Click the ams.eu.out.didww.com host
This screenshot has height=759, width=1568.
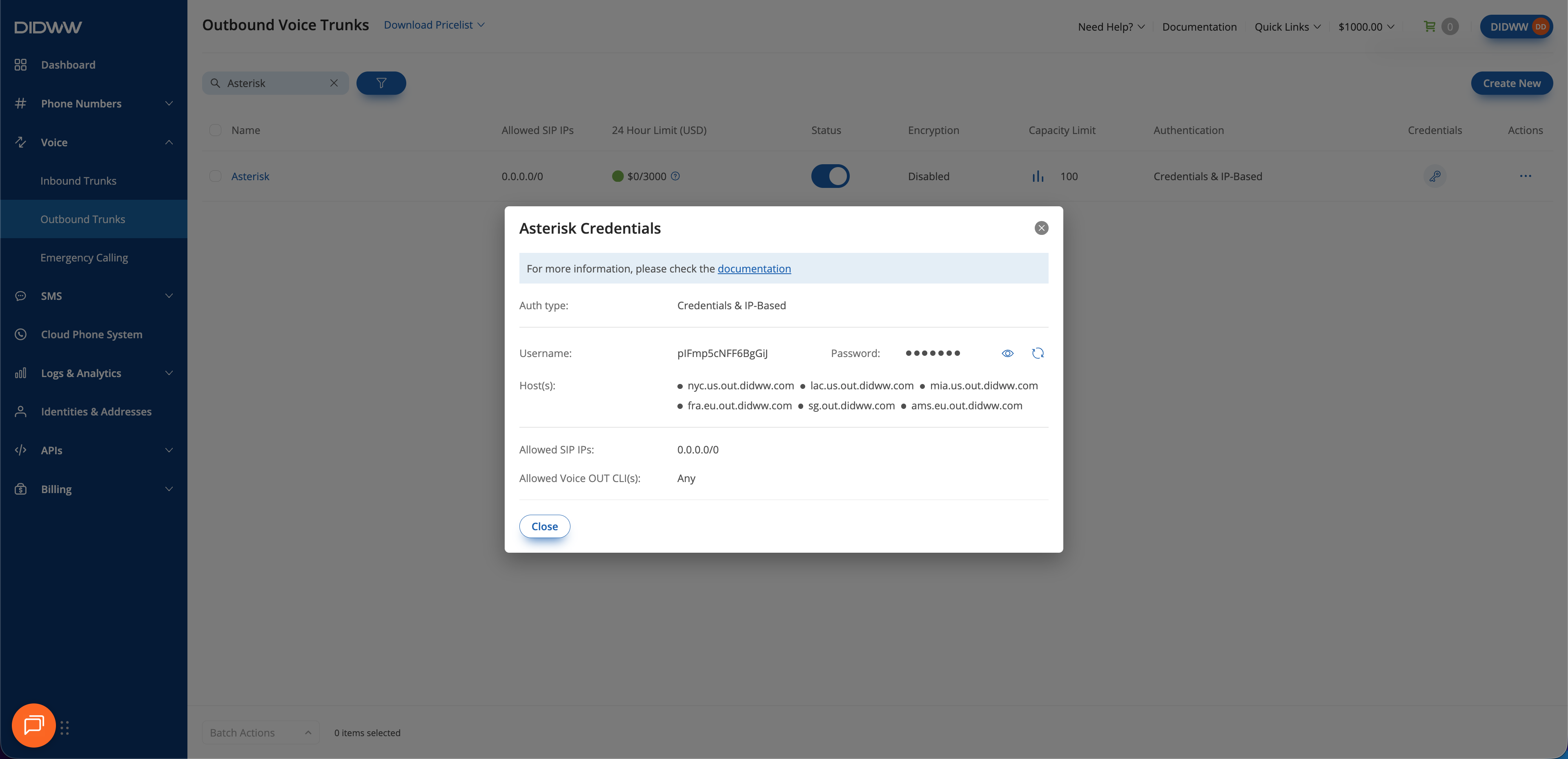click(967, 406)
